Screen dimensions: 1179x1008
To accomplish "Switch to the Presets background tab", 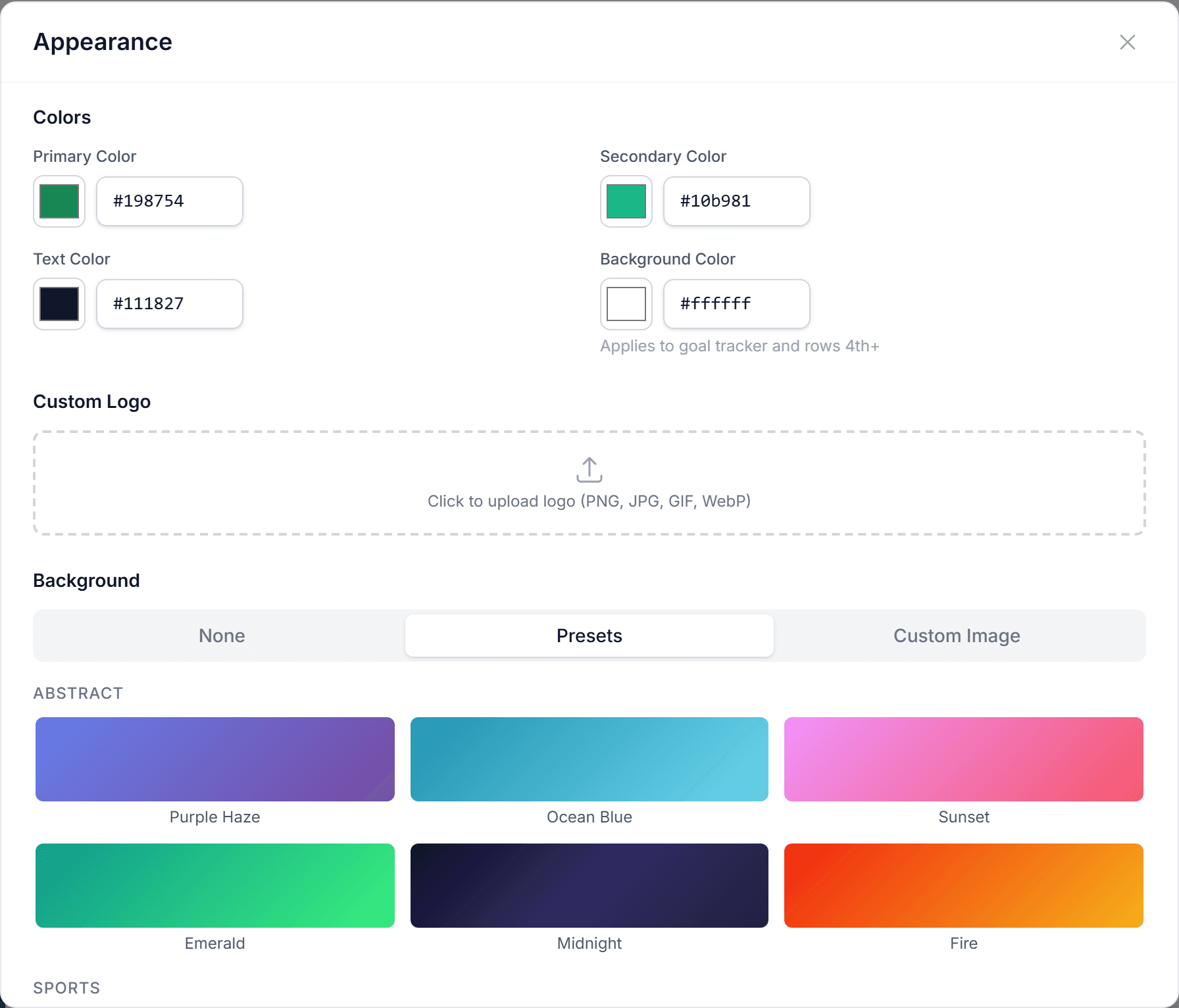I will click(589, 635).
